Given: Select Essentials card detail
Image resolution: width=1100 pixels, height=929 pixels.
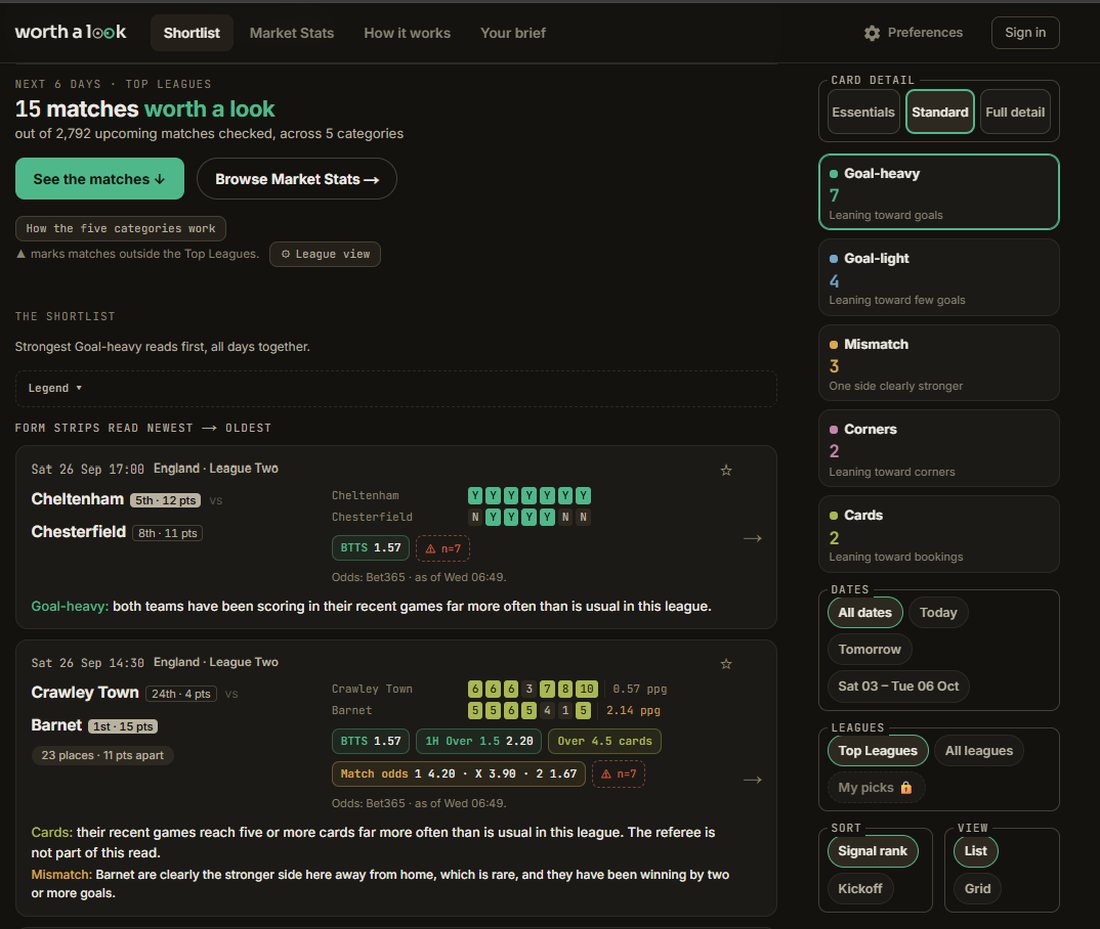Looking at the screenshot, I should pos(863,112).
